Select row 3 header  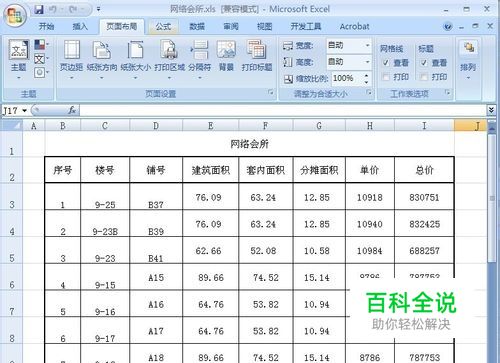(x=11, y=197)
